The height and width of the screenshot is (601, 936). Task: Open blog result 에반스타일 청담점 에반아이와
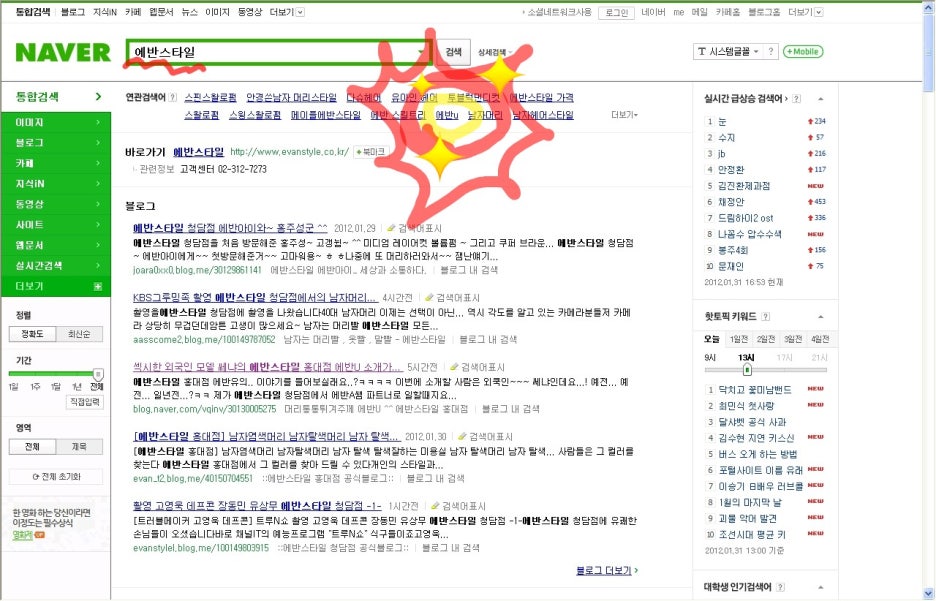[x=230, y=228]
